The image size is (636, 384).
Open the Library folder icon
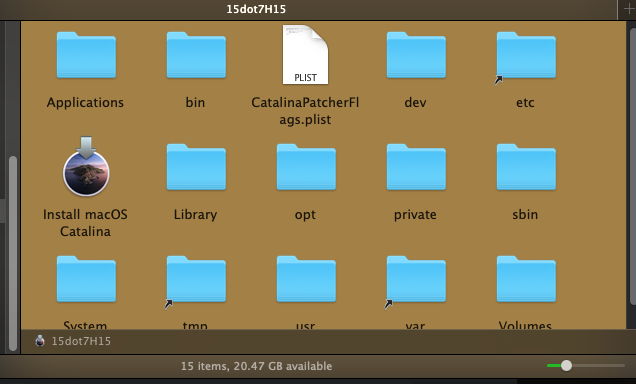pos(196,167)
